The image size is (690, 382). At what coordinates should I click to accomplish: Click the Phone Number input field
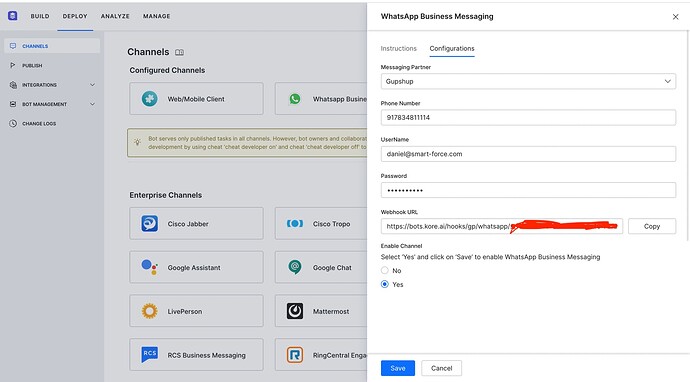click(x=528, y=118)
